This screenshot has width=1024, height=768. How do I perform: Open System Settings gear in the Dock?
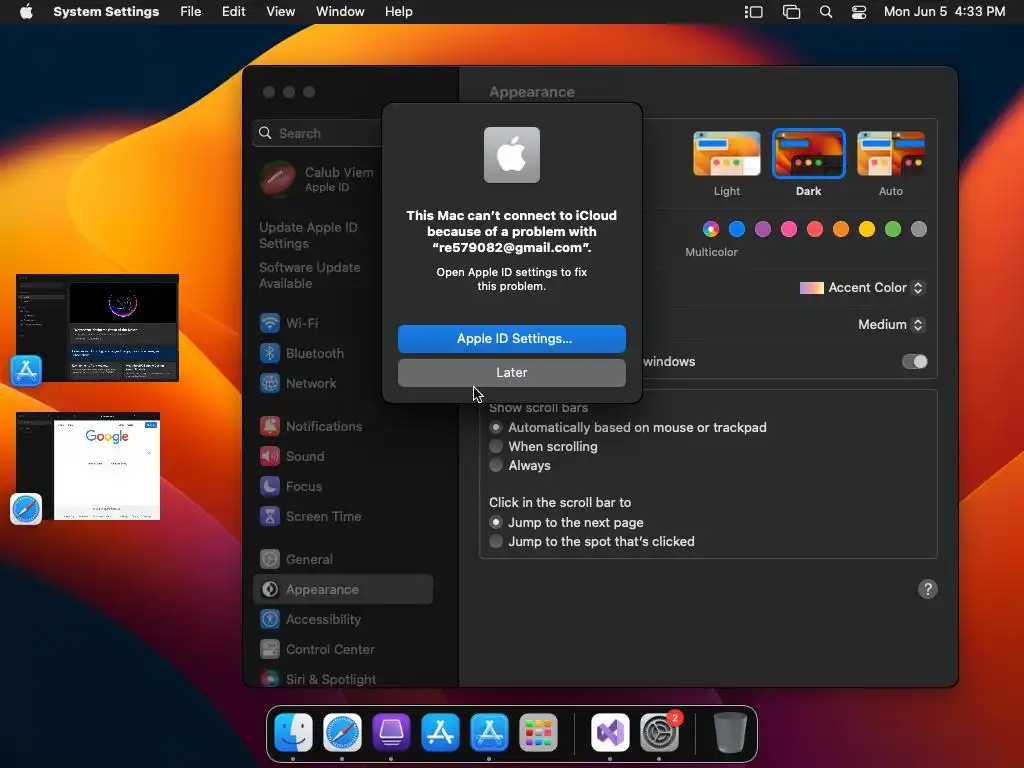[659, 732]
